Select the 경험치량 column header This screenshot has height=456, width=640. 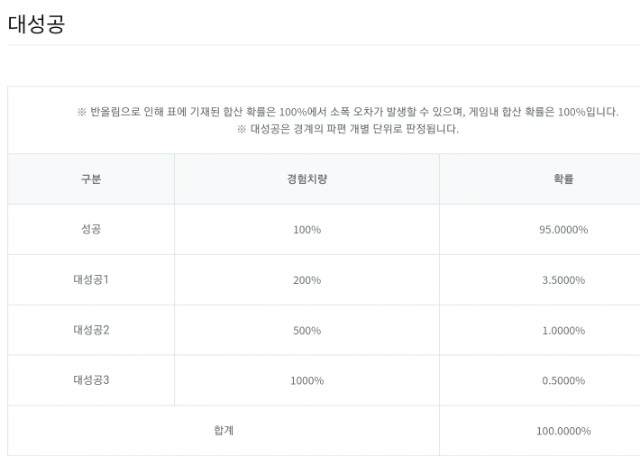click(x=306, y=179)
